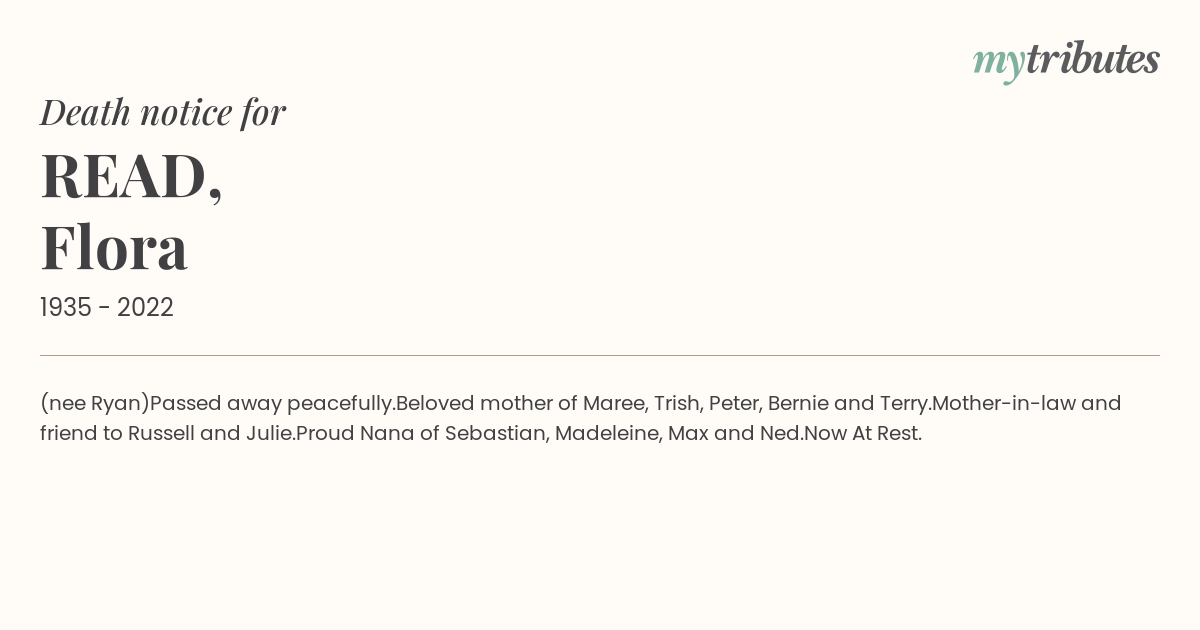This screenshot has width=1200, height=630.
Task: Click the name "Madeleine" in notice
Action: 608,434
